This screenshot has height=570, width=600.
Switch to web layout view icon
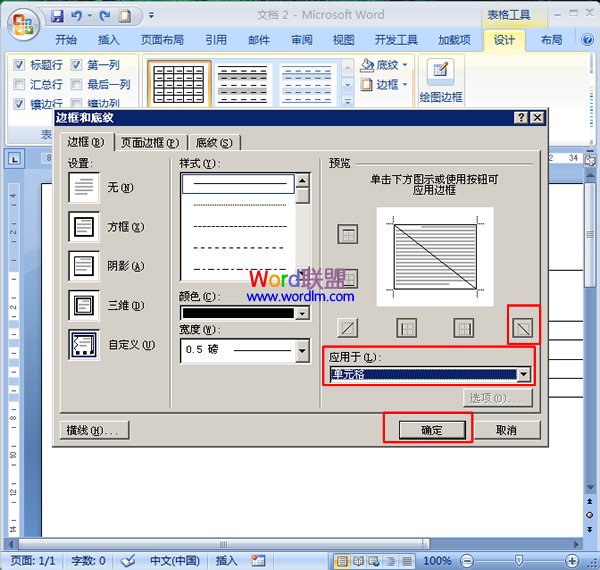(374, 561)
